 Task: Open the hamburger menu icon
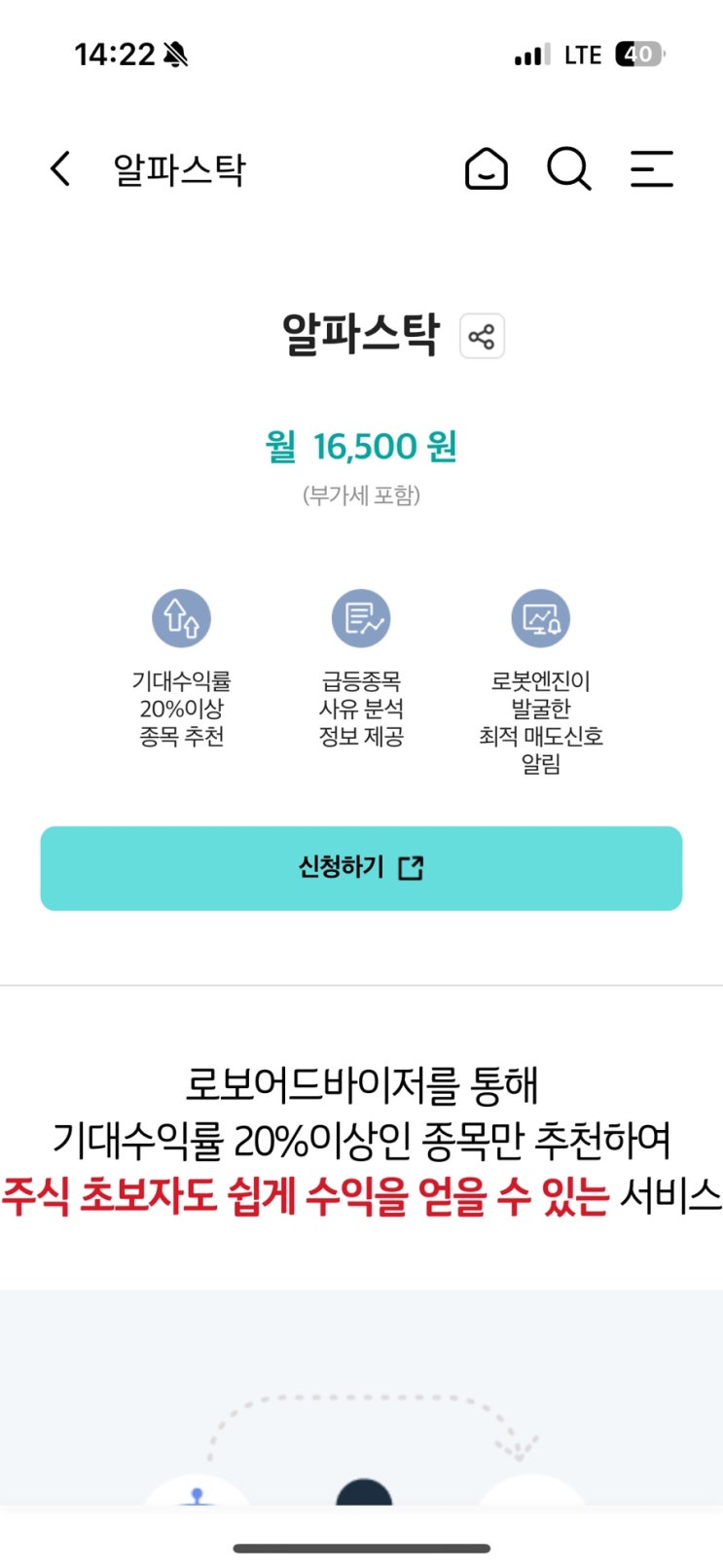pyautogui.click(x=652, y=169)
